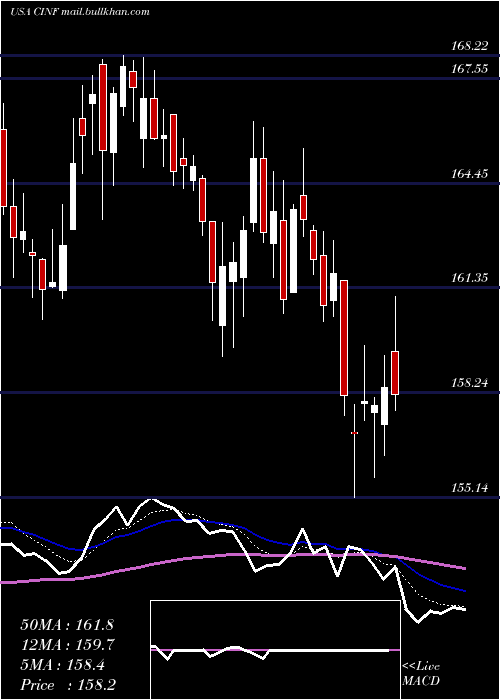Click the 161.35 price level label
Screen dimensions: 500x700
[469, 278]
